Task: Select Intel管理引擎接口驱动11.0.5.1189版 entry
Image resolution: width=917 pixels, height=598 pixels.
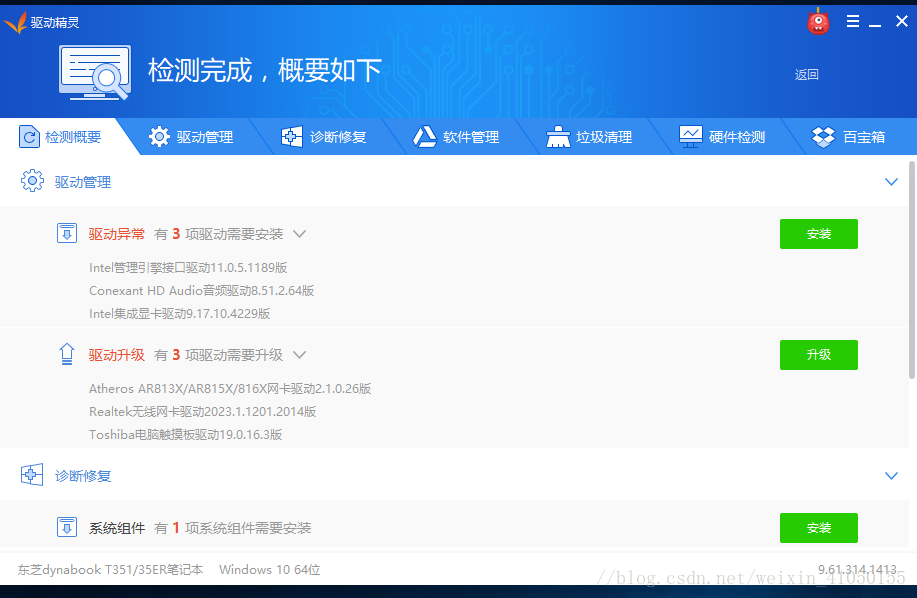Action: [x=188, y=268]
